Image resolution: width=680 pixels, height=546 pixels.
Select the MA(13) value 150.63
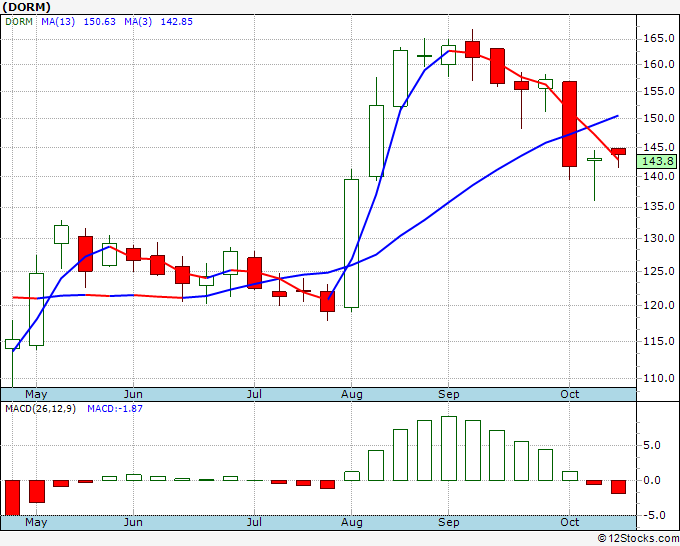pyautogui.click(x=100, y=22)
